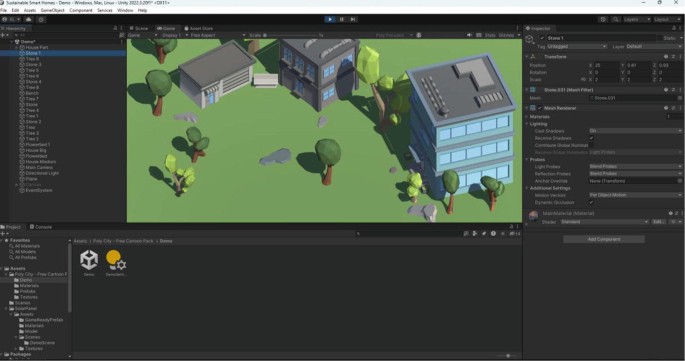Open the GameObject menu
This screenshot has height=361, width=685.
[x=52, y=10]
